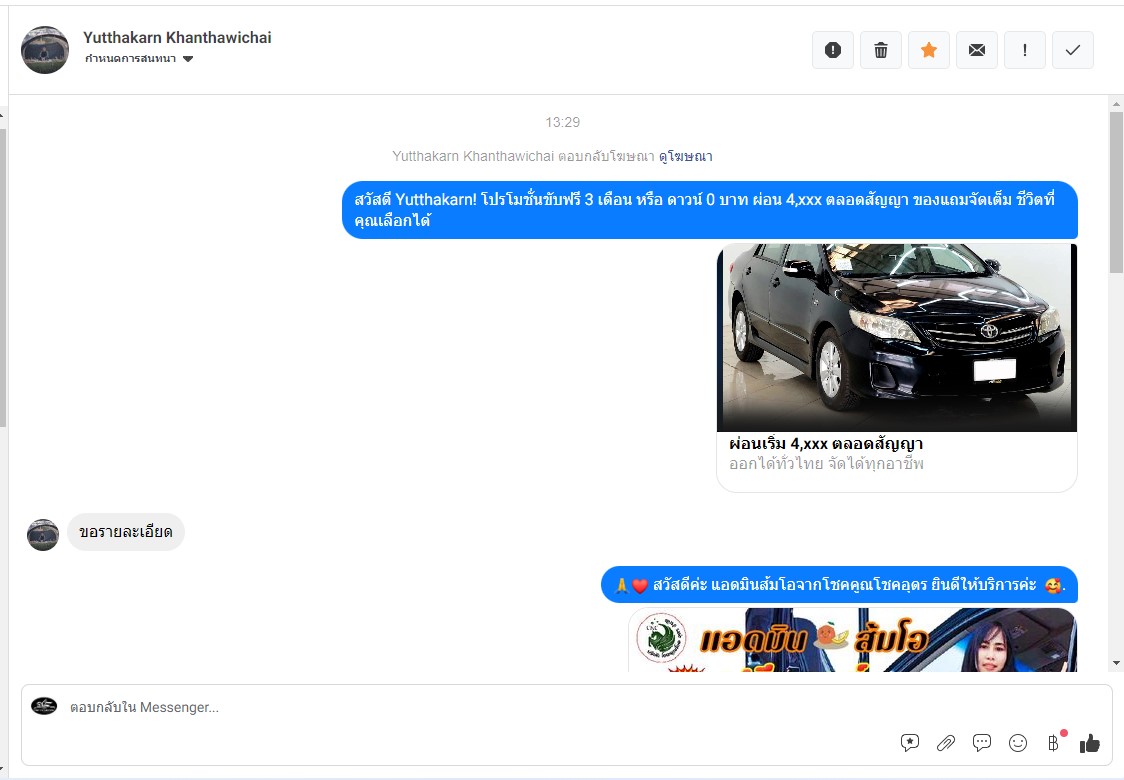The width and height of the screenshot is (1124, 780).
Task: Mark conversation unread with envelope icon
Action: click(x=977, y=50)
